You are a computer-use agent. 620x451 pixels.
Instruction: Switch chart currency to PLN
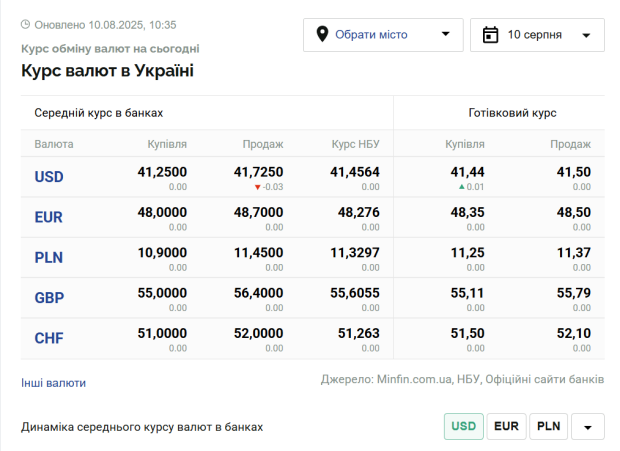[548, 426]
